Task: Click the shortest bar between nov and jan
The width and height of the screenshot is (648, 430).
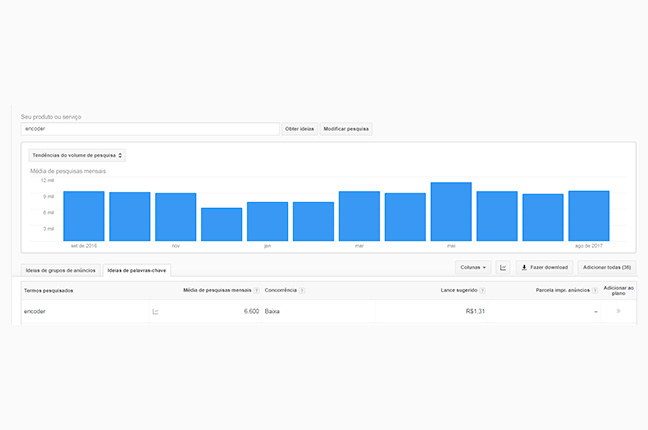Action: (x=222, y=225)
